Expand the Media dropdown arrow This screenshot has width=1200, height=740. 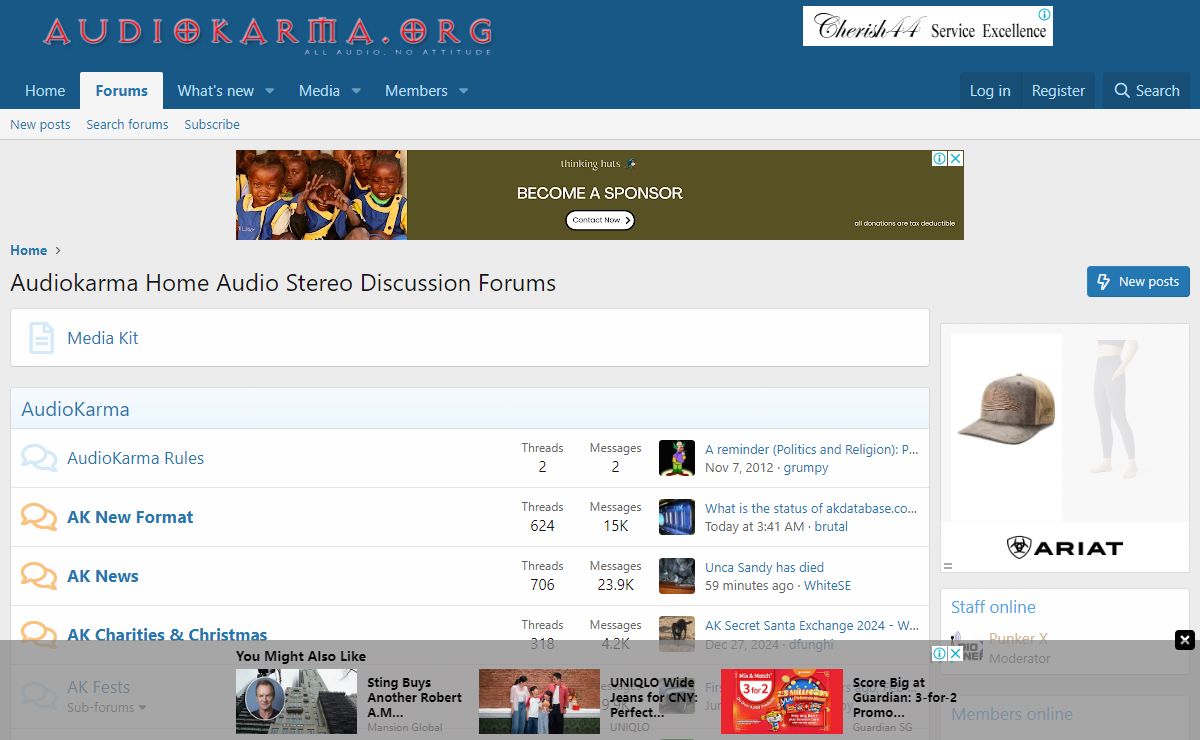click(355, 91)
